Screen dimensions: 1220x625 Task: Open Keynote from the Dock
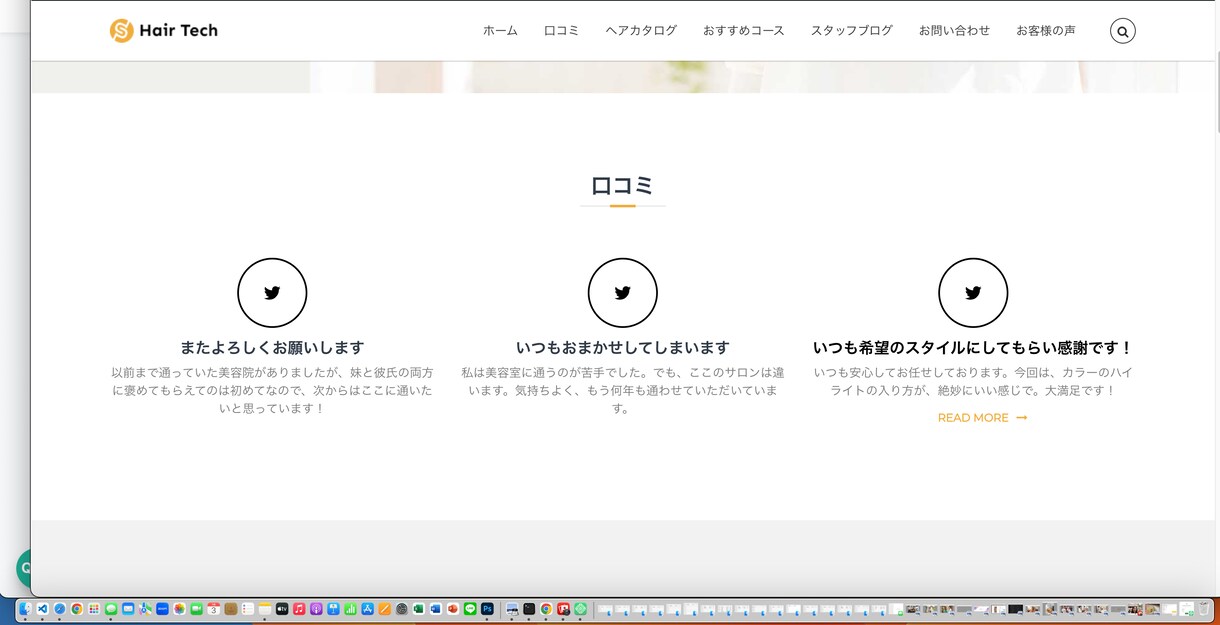tap(333, 608)
